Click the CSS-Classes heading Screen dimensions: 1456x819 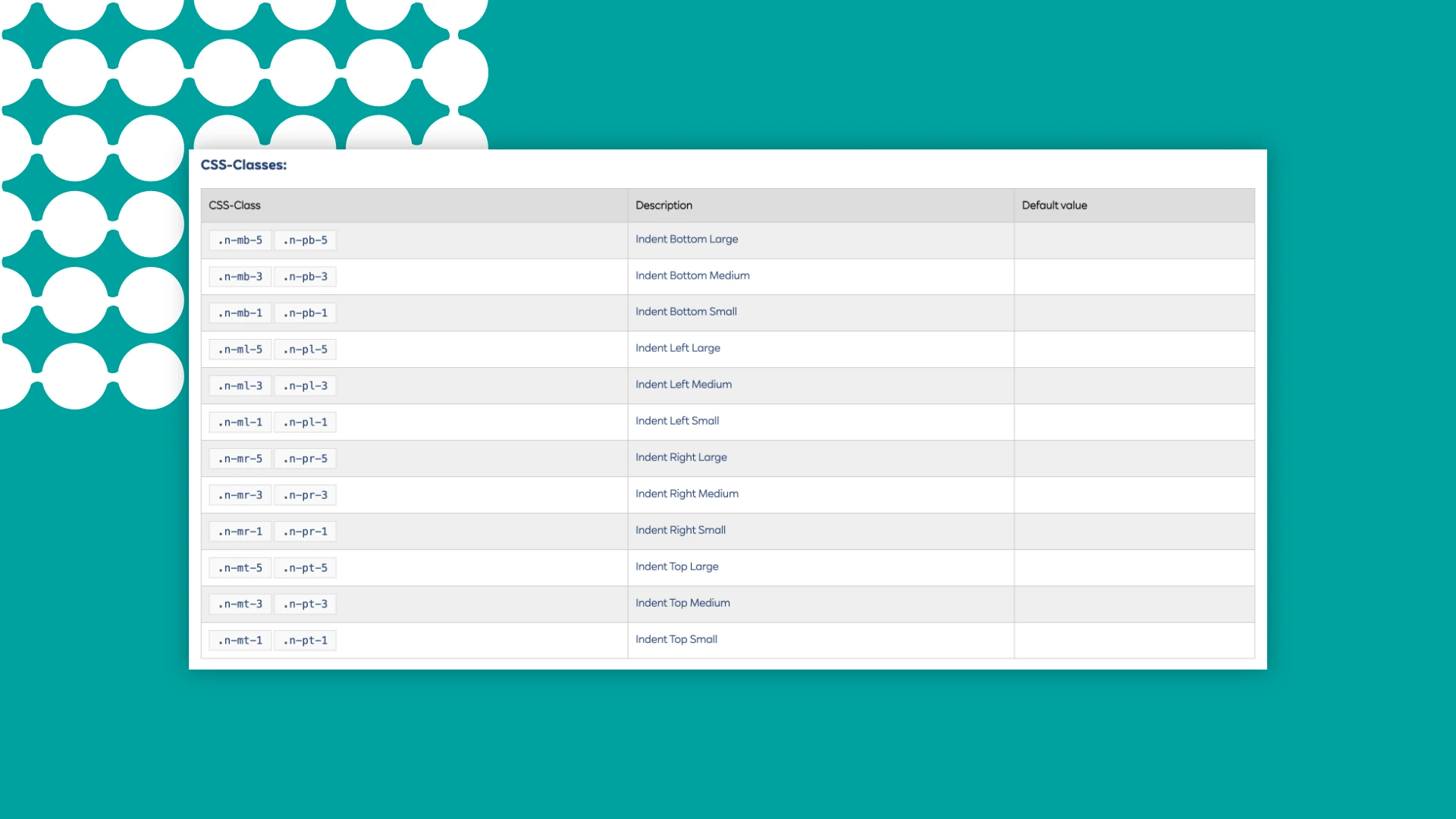(244, 165)
